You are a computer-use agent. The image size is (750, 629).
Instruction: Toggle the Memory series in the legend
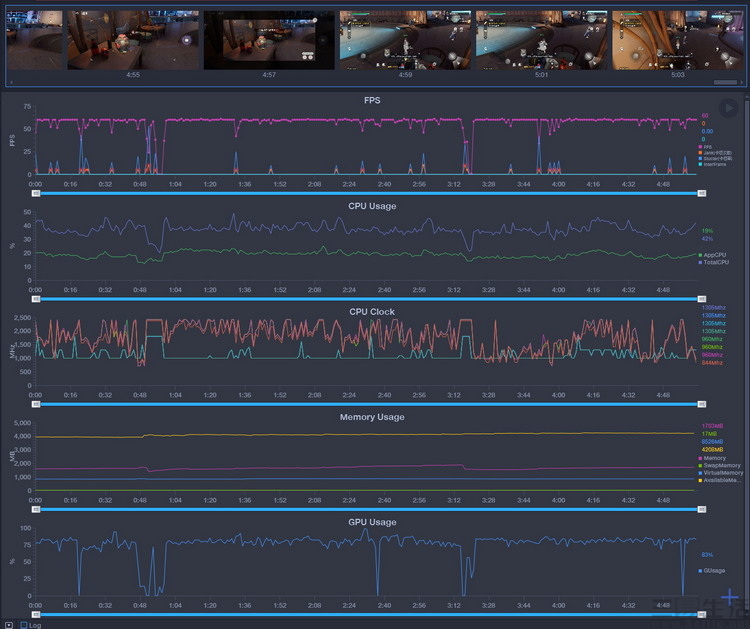tap(712, 458)
